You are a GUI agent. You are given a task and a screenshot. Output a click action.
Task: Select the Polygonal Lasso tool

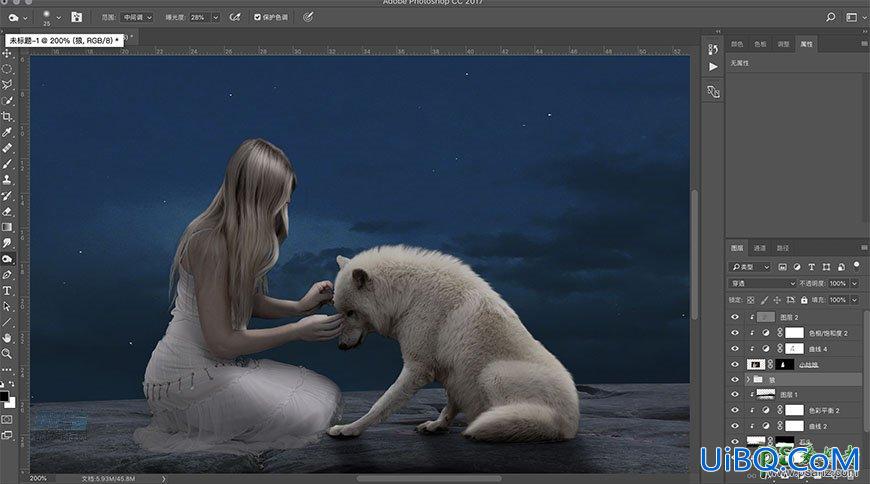(x=7, y=85)
